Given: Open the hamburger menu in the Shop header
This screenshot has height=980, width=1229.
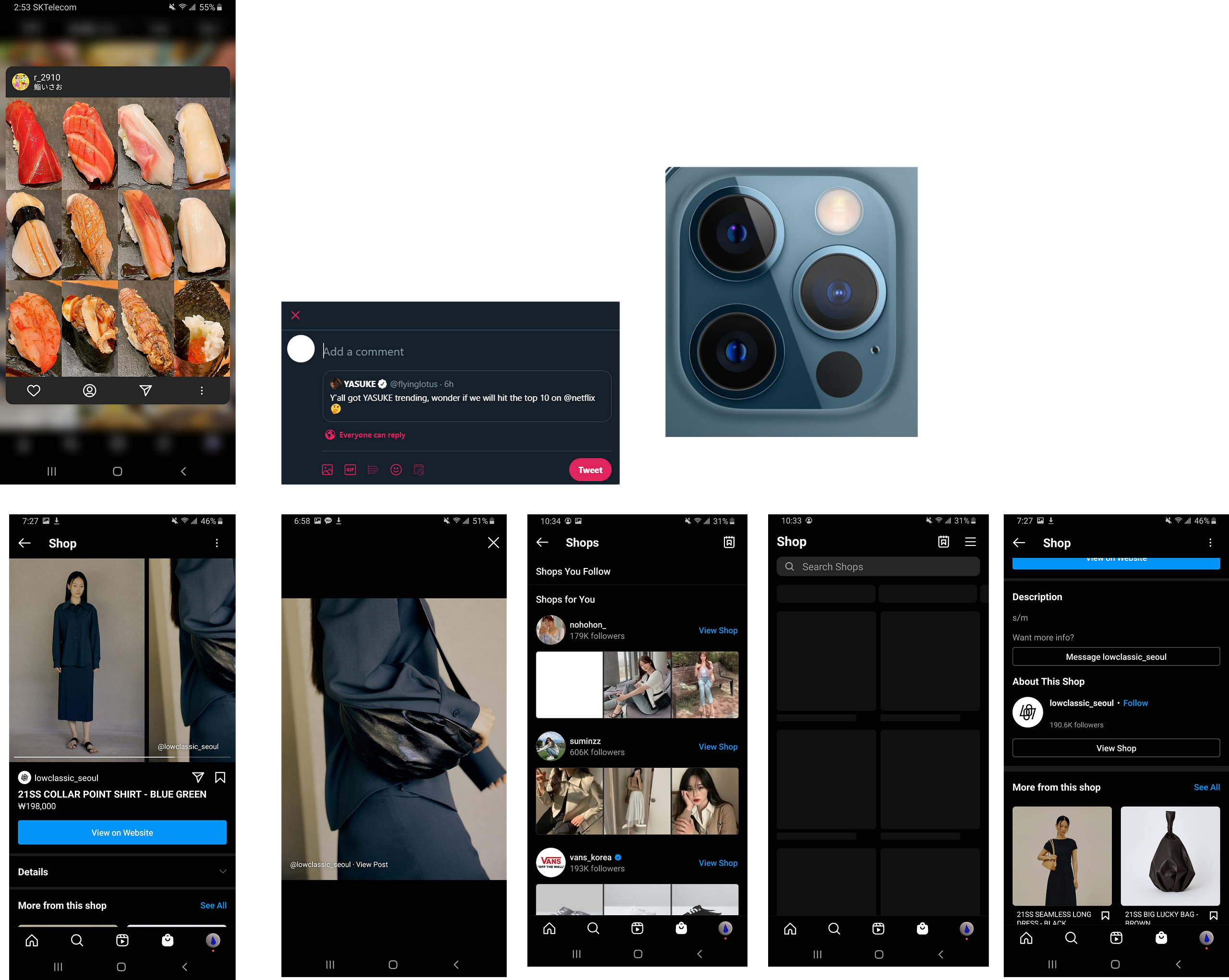Looking at the screenshot, I should [x=970, y=542].
